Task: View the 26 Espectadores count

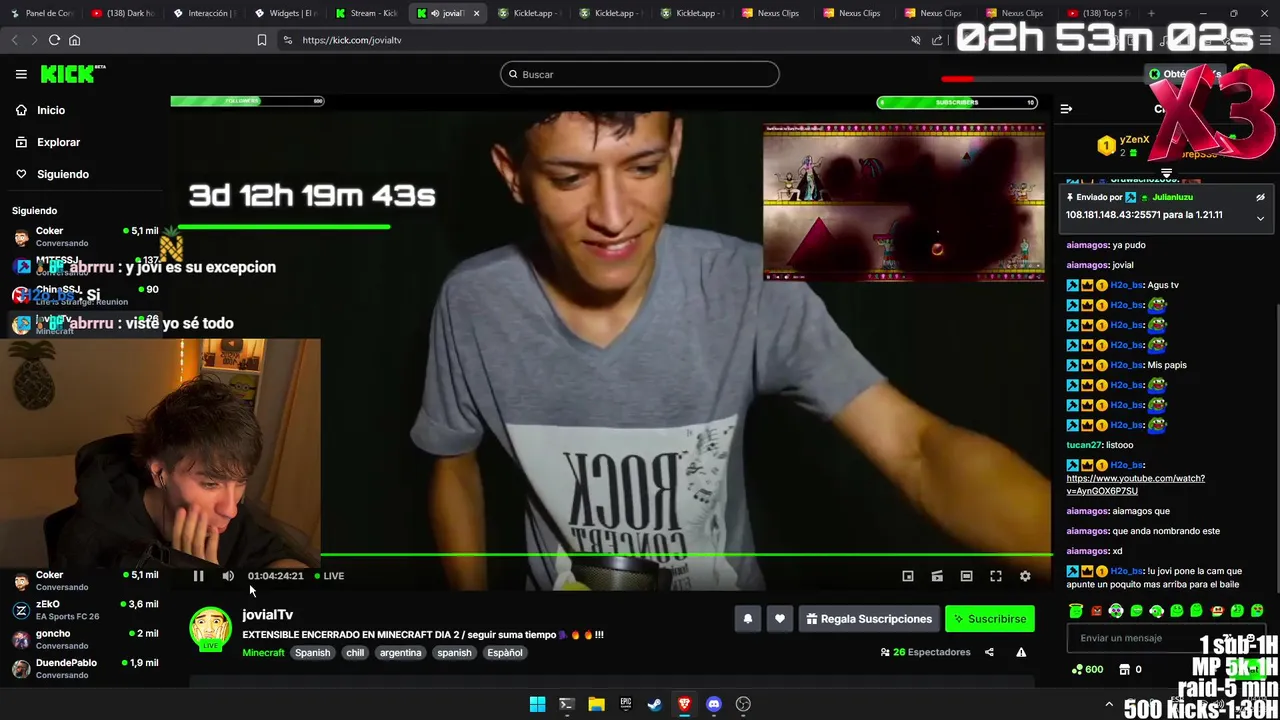Action: coord(925,652)
